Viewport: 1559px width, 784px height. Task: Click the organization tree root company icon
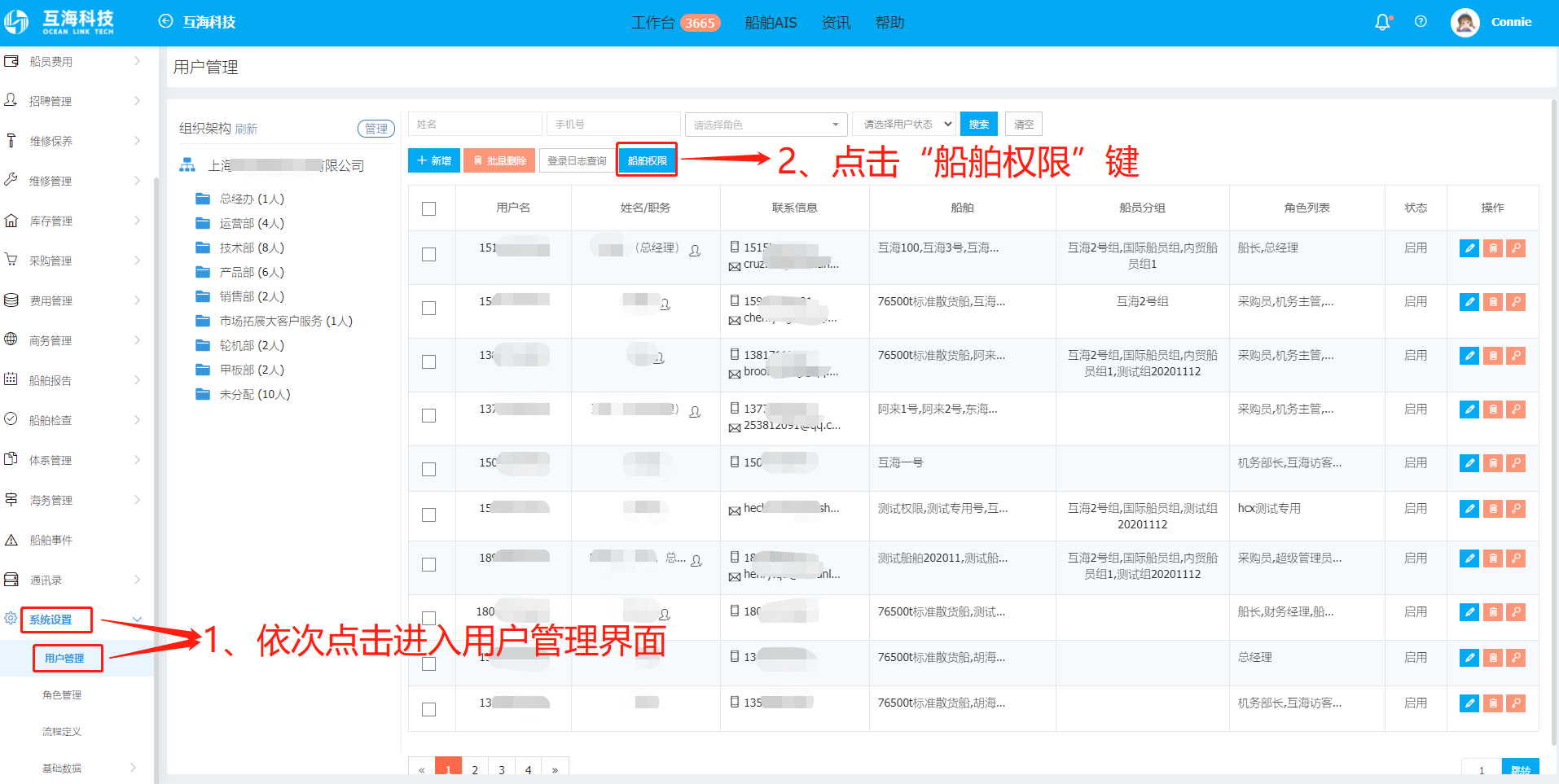[187, 165]
